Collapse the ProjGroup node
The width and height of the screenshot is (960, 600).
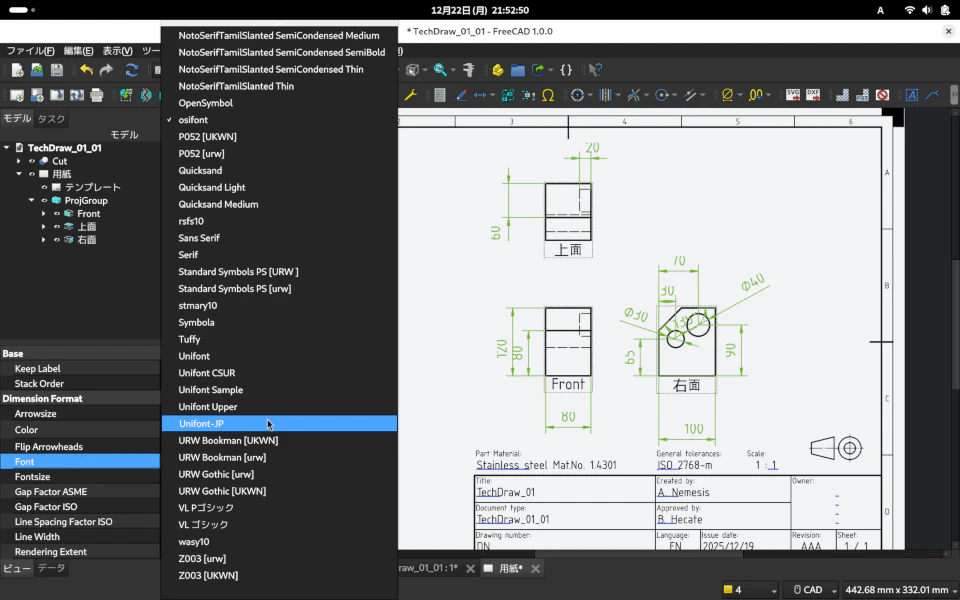(x=31, y=200)
